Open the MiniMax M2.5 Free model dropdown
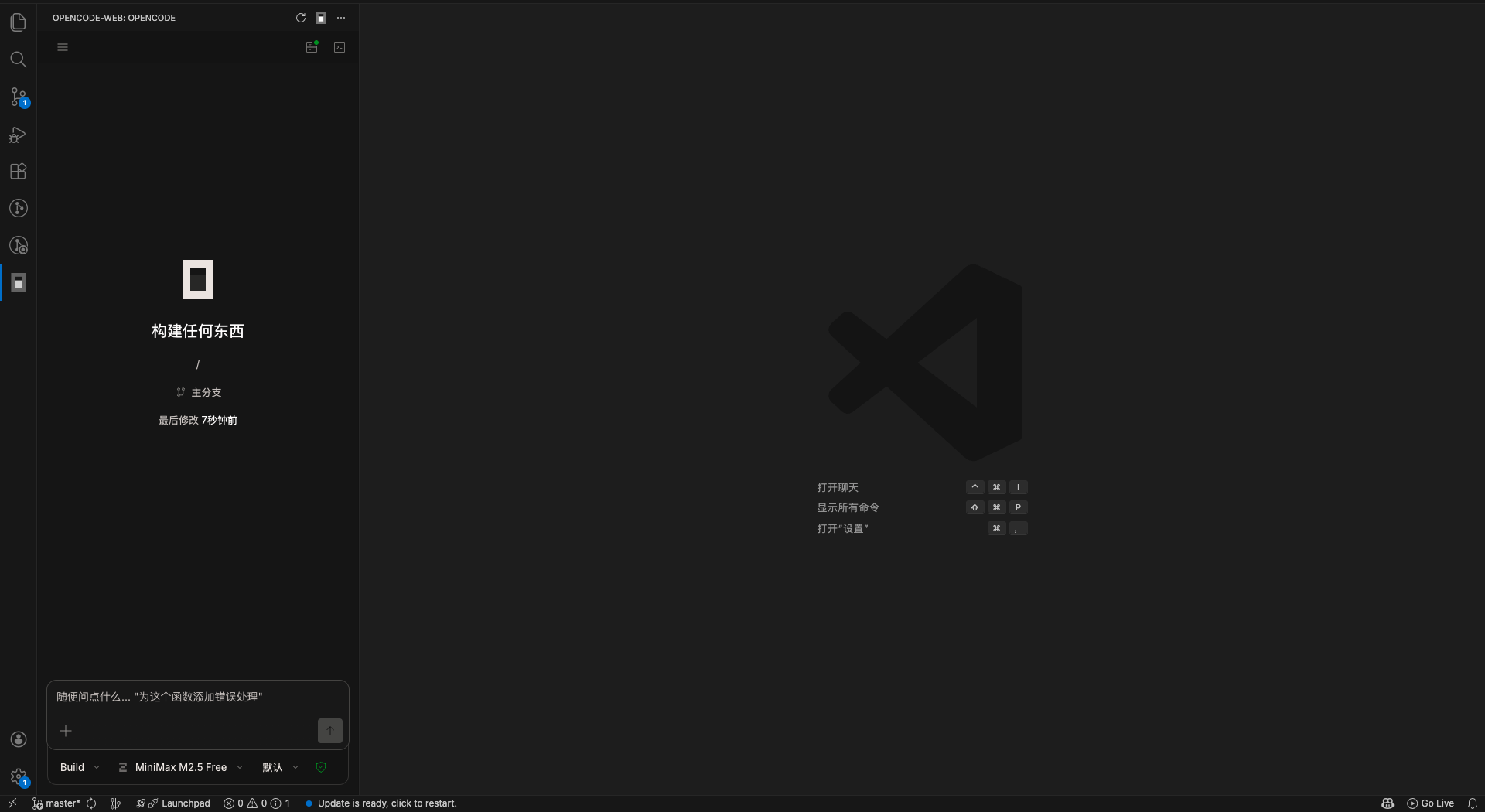 [181, 767]
